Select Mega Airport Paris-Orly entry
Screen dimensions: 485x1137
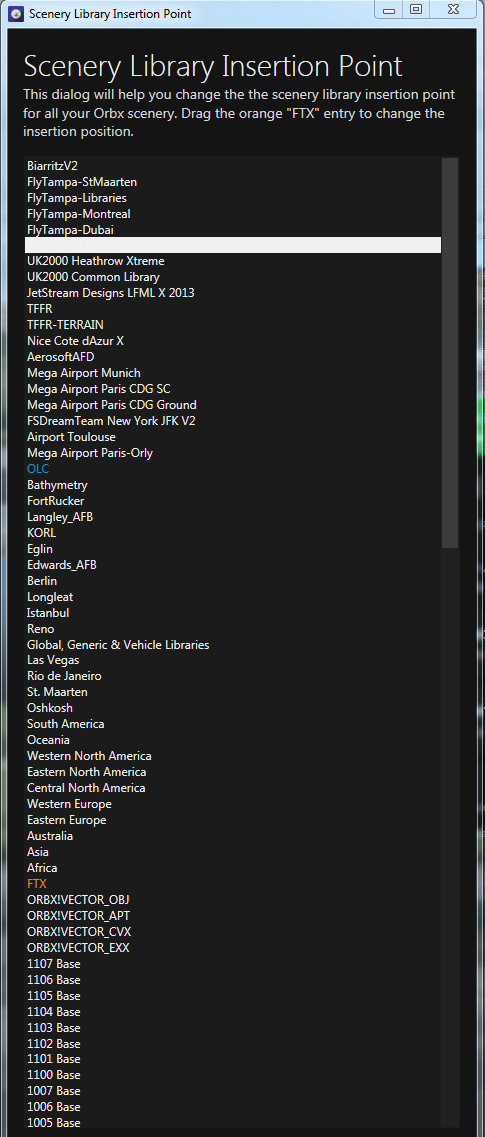(90, 452)
